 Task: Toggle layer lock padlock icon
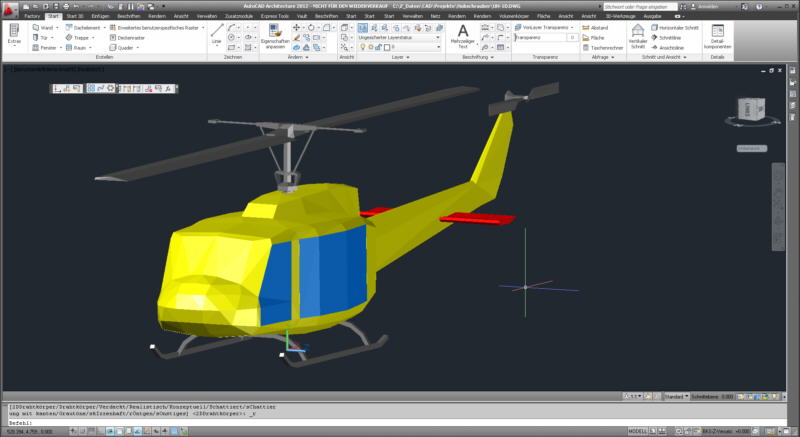[379, 47]
